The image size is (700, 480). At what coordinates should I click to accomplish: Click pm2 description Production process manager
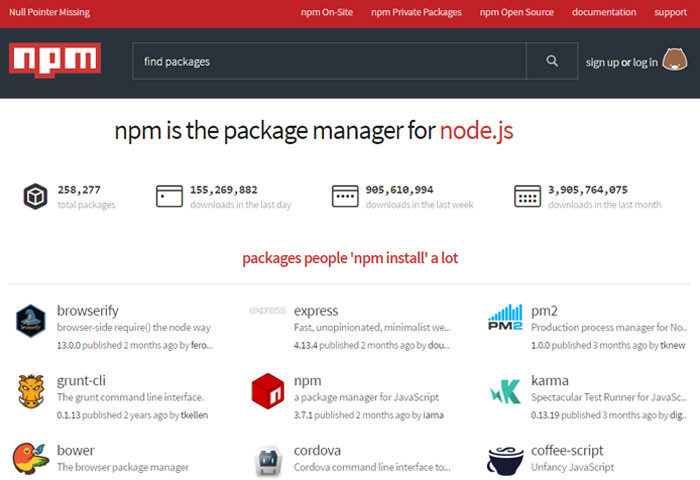[609, 327]
